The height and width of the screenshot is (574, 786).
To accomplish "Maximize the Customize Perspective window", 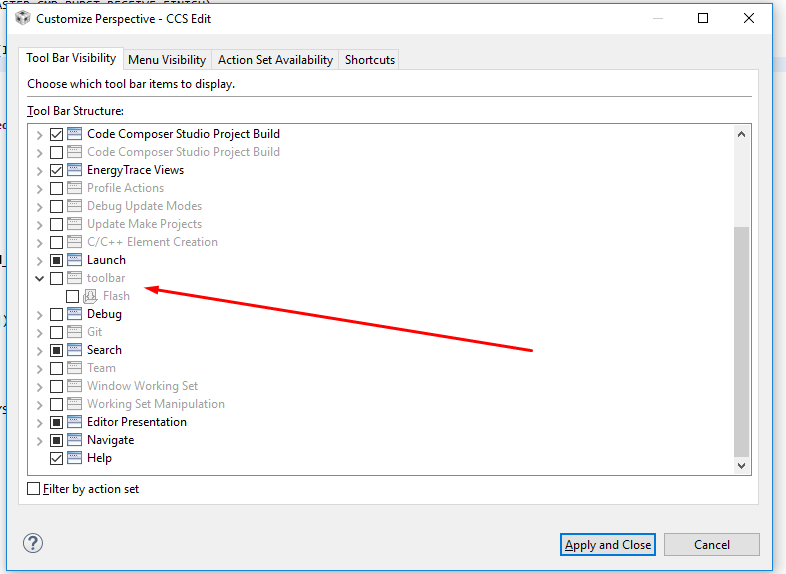I will (703, 19).
